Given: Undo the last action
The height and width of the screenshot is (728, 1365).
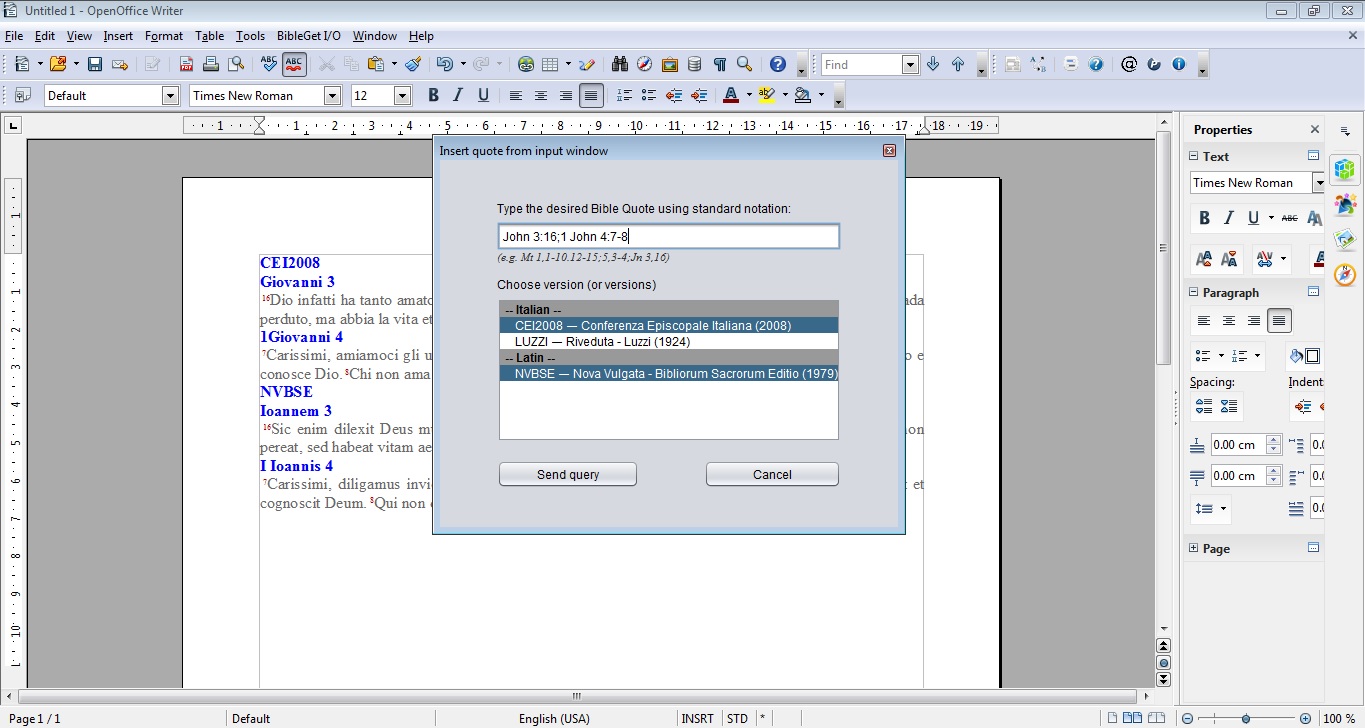Looking at the screenshot, I should point(444,64).
